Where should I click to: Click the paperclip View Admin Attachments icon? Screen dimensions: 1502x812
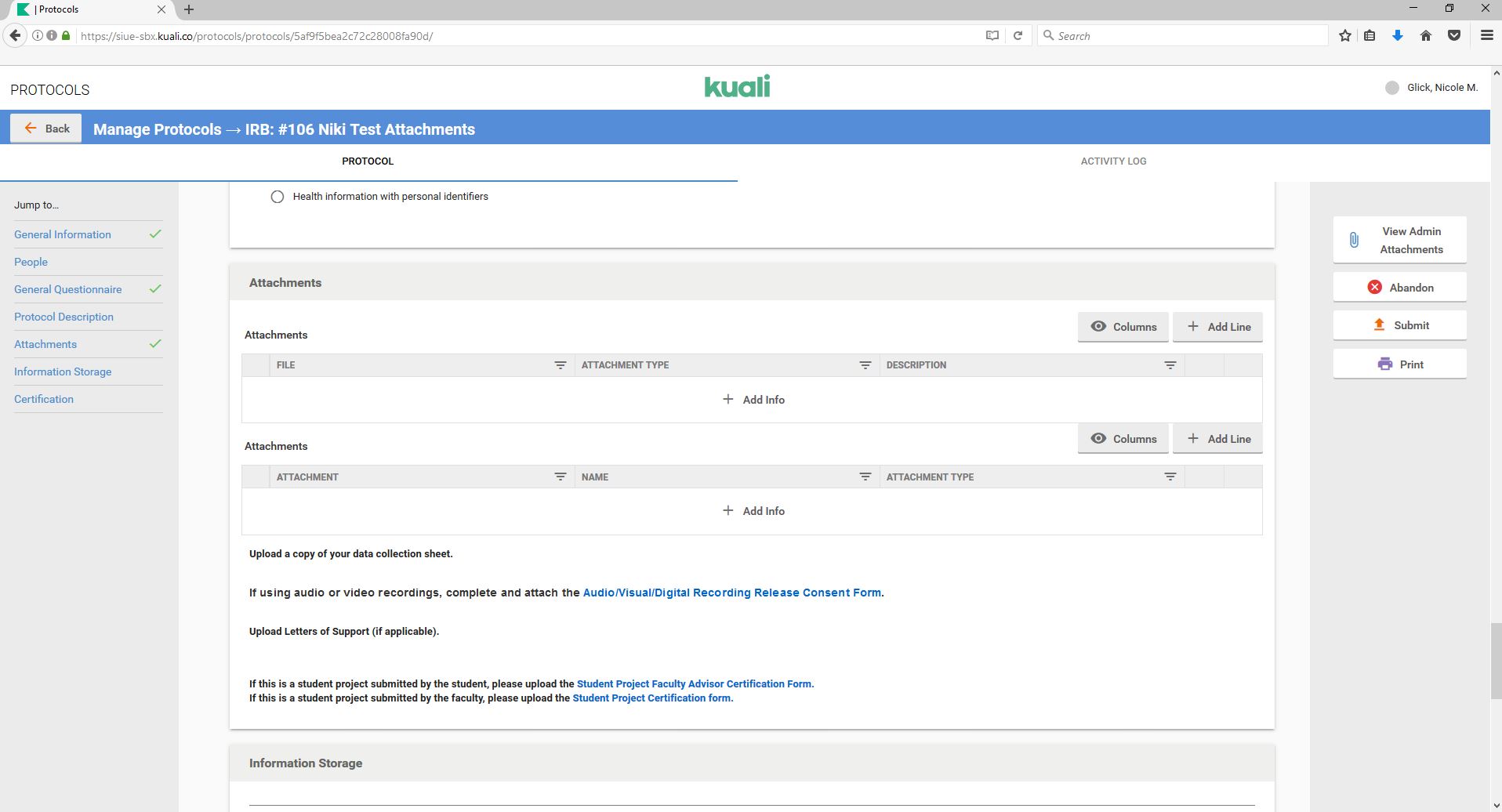tap(1354, 240)
